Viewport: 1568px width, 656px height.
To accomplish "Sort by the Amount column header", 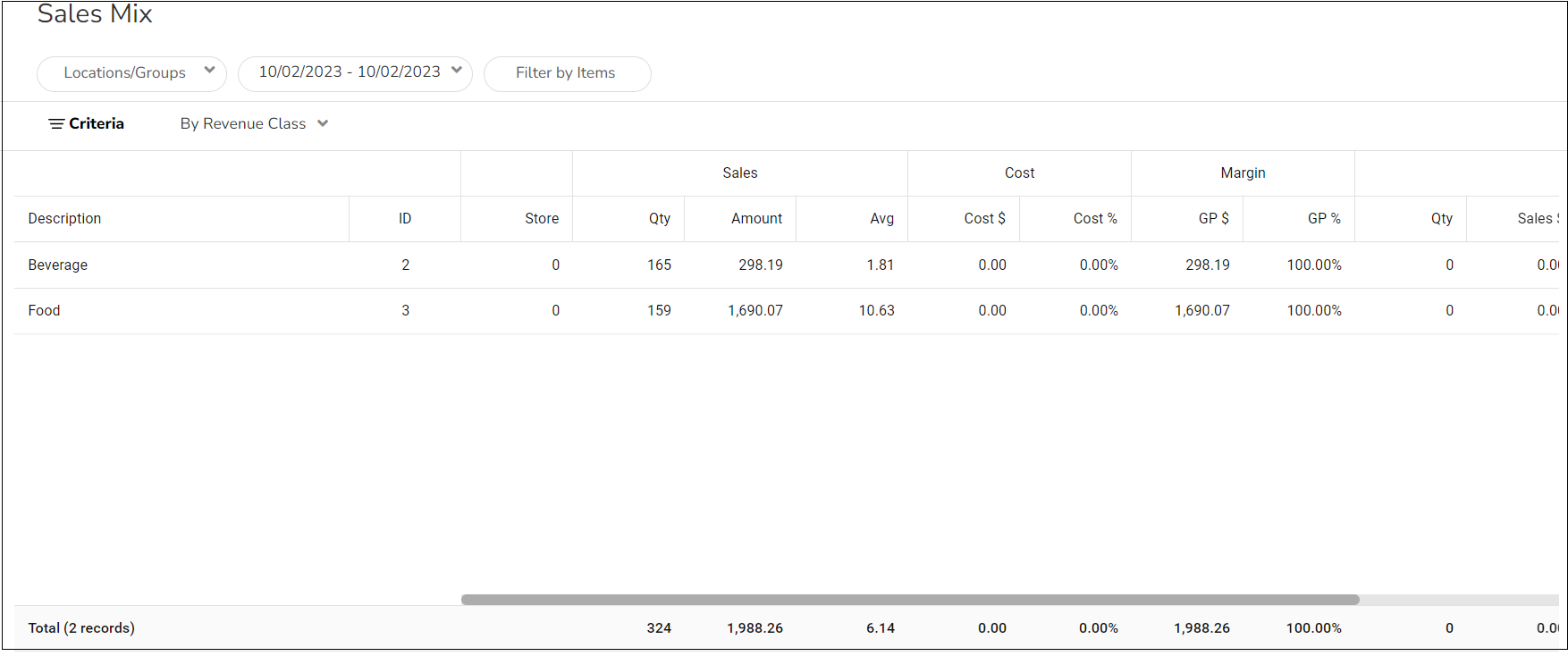I will pyautogui.click(x=756, y=219).
